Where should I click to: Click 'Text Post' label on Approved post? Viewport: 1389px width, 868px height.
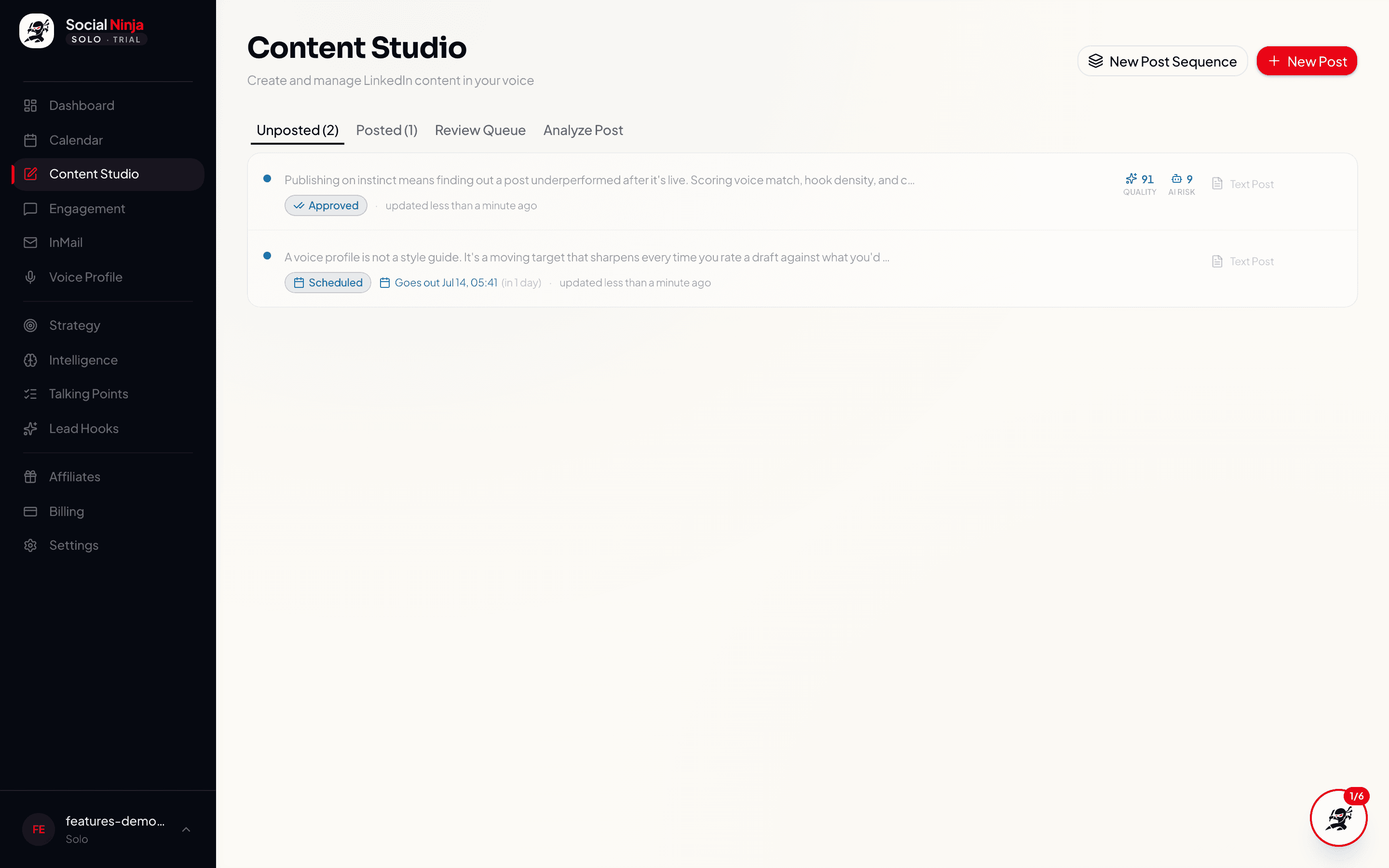point(1251,184)
